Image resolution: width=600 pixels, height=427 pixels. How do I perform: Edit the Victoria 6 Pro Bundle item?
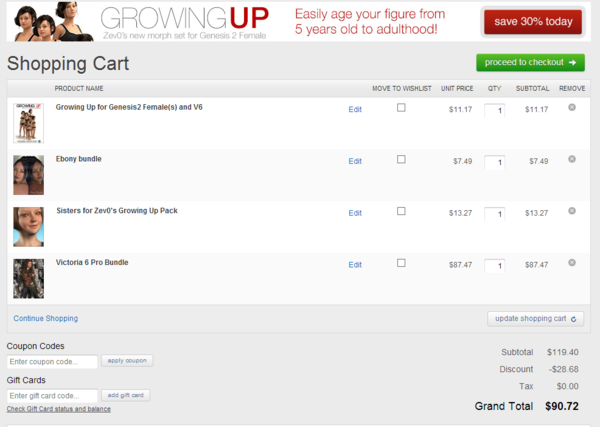(x=355, y=265)
